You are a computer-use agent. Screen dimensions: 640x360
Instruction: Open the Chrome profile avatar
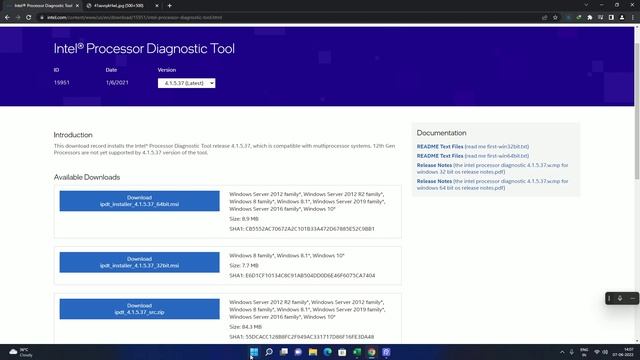(622, 18)
